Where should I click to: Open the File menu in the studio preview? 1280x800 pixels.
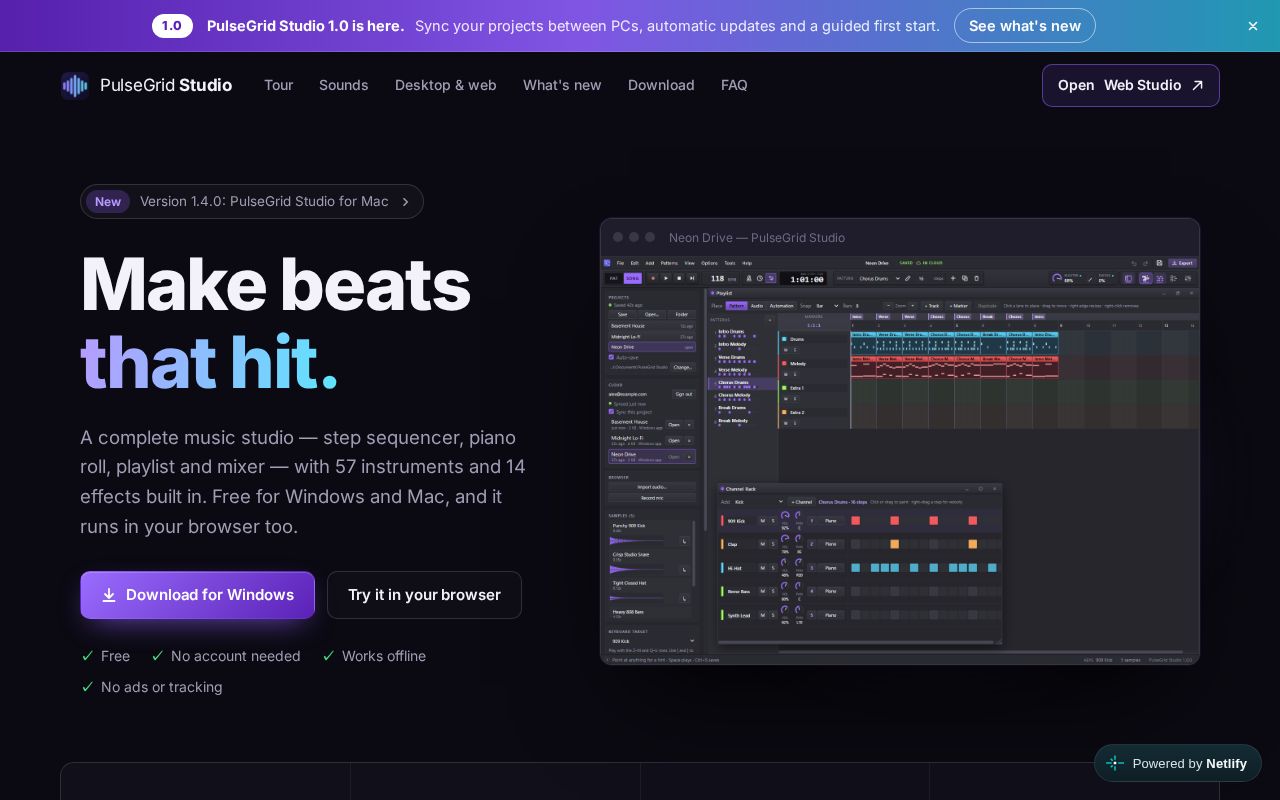[x=620, y=263]
